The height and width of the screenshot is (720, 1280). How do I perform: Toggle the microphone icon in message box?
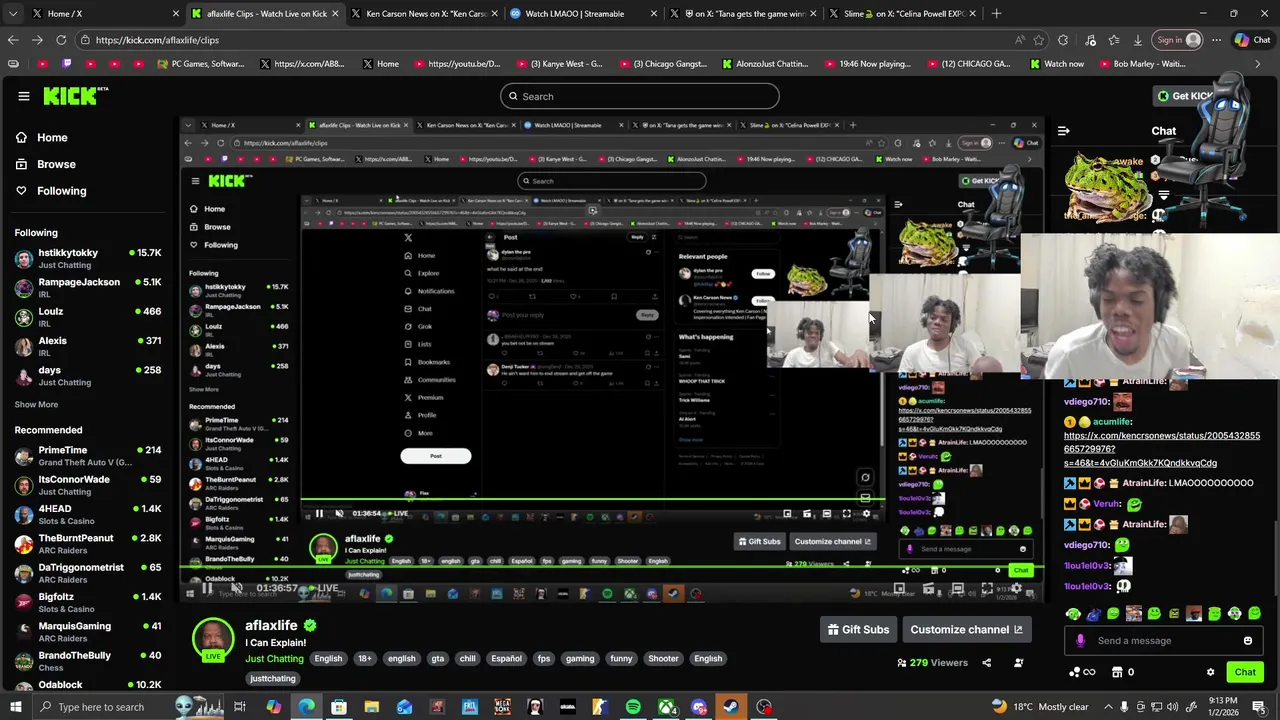[x=1080, y=641]
